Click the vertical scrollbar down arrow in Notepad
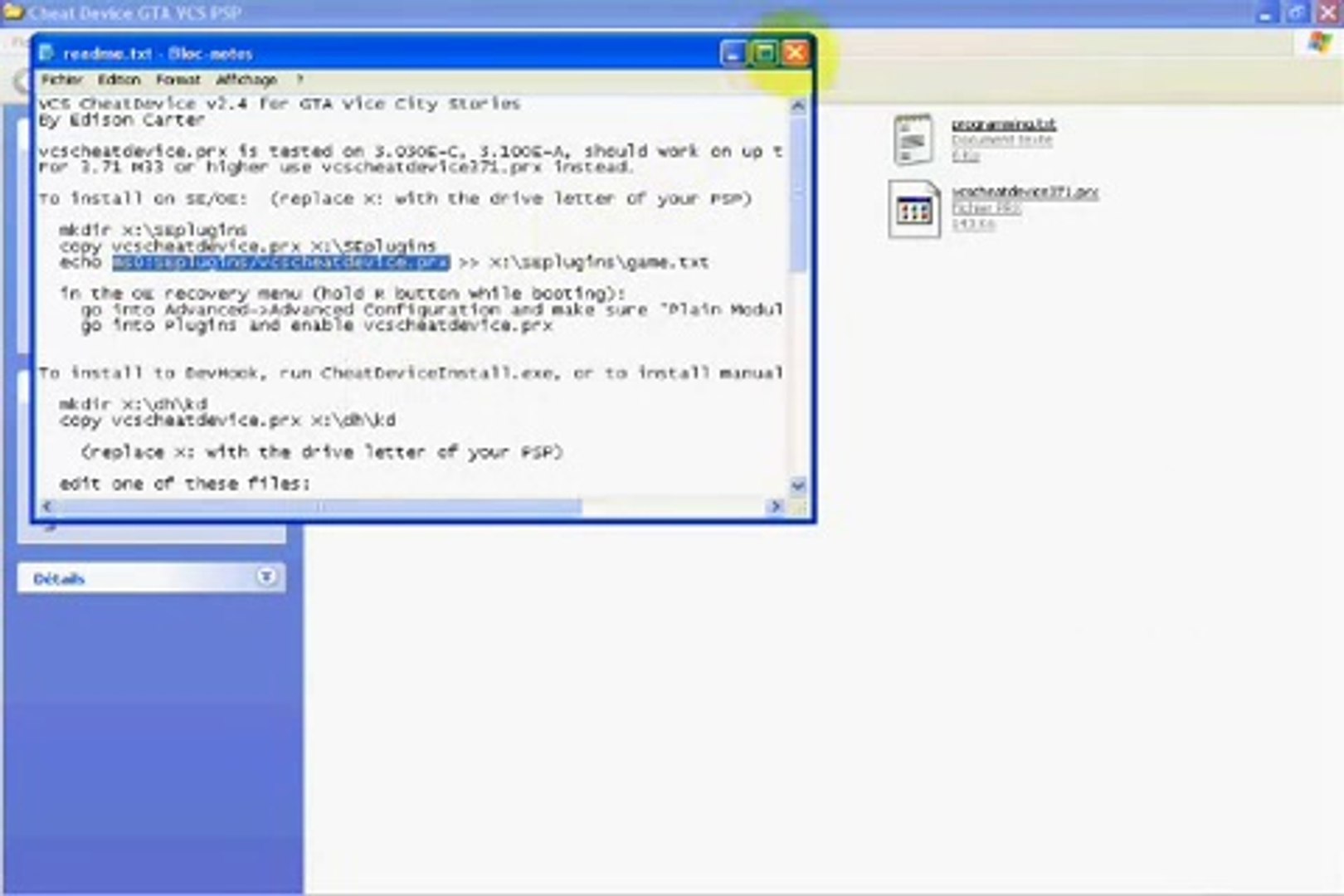This screenshot has height=896, width=1344. pos(798,486)
